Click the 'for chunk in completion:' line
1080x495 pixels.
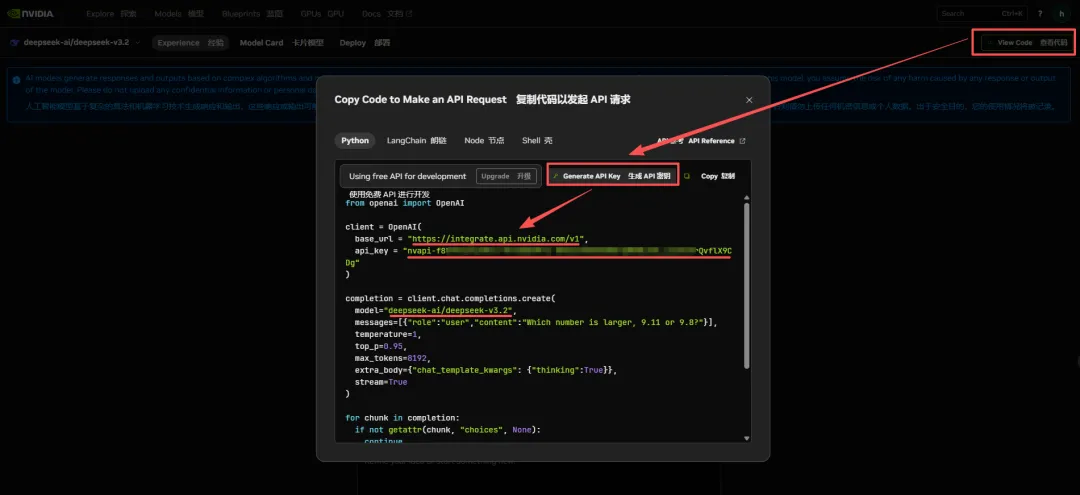point(402,417)
